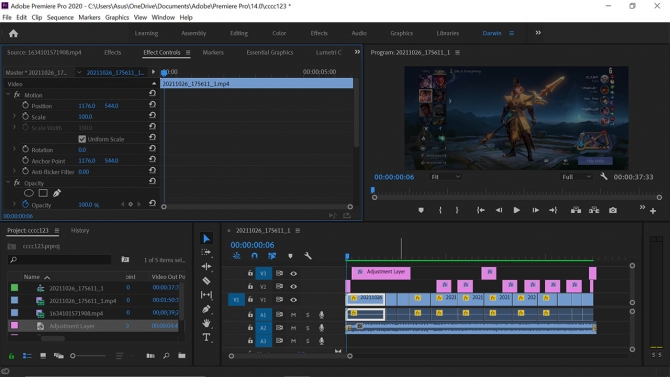Toggle Uniform Scale checkbox
The width and height of the screenshot is (670, 377).
tap(82, 139)
